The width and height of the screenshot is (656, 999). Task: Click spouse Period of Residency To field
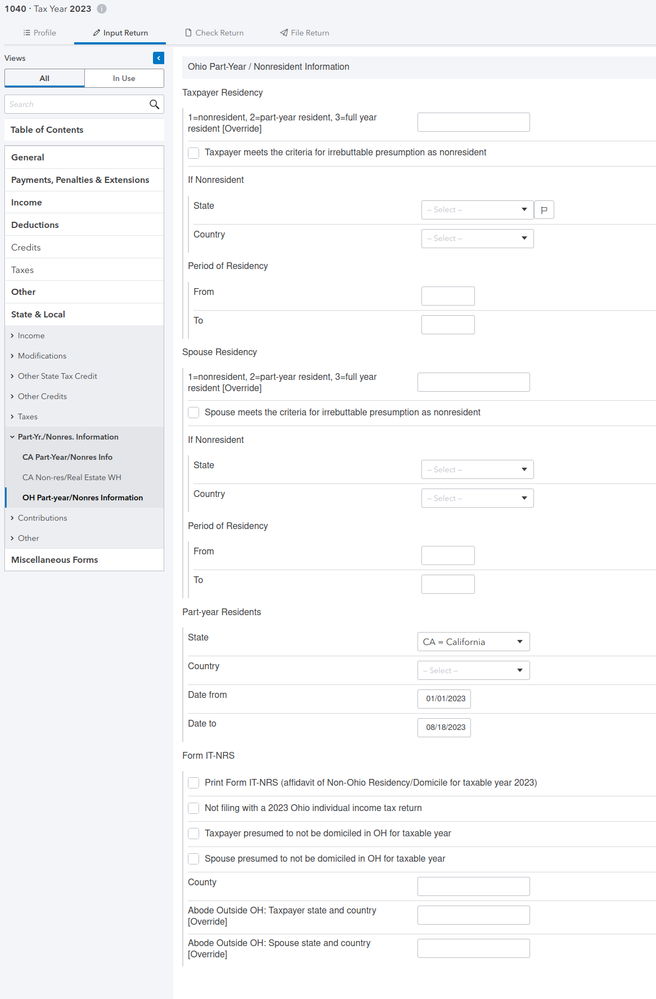(448, 584)
